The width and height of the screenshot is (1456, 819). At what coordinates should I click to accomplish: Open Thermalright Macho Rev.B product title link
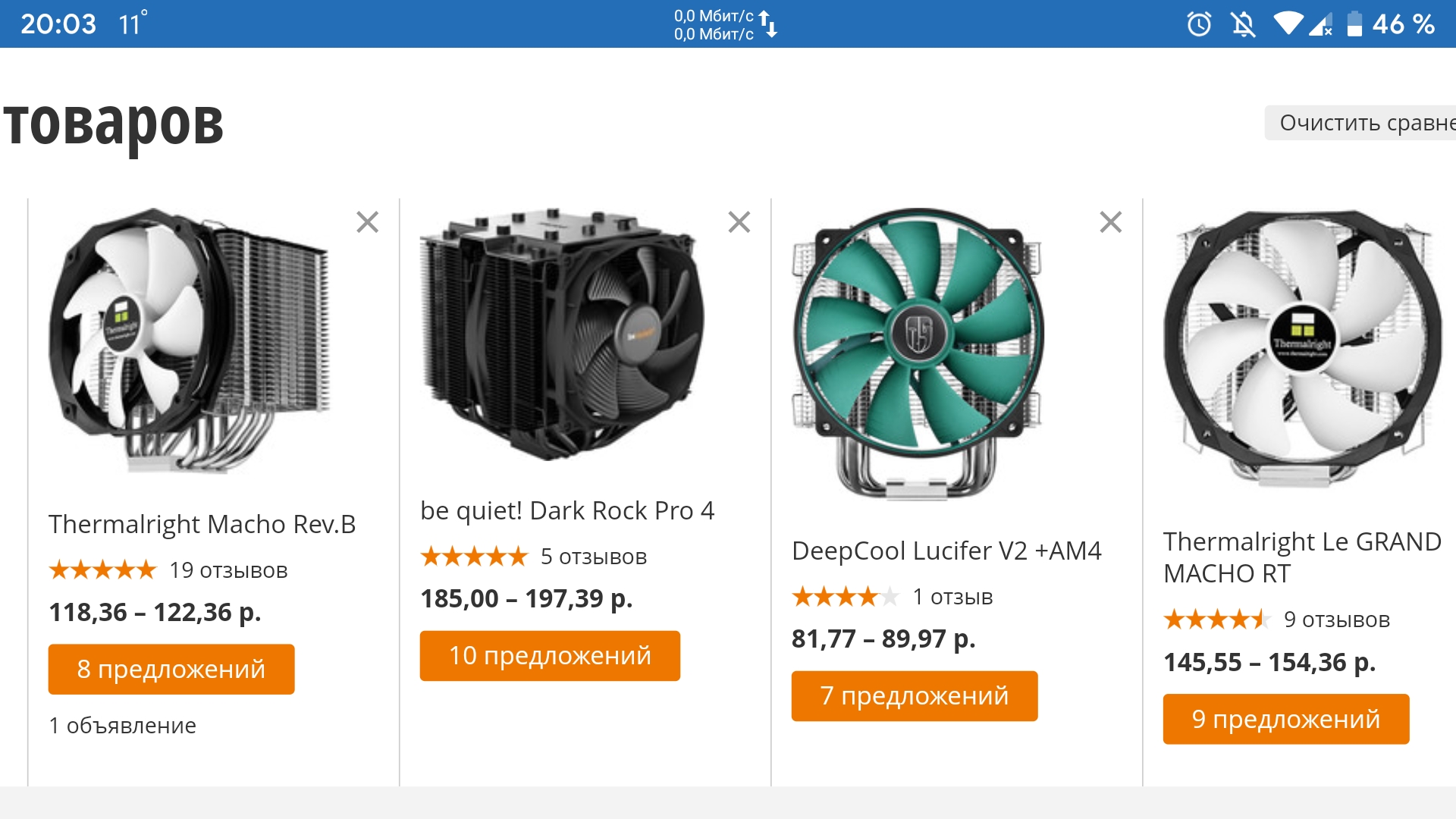tap(202, 524)
